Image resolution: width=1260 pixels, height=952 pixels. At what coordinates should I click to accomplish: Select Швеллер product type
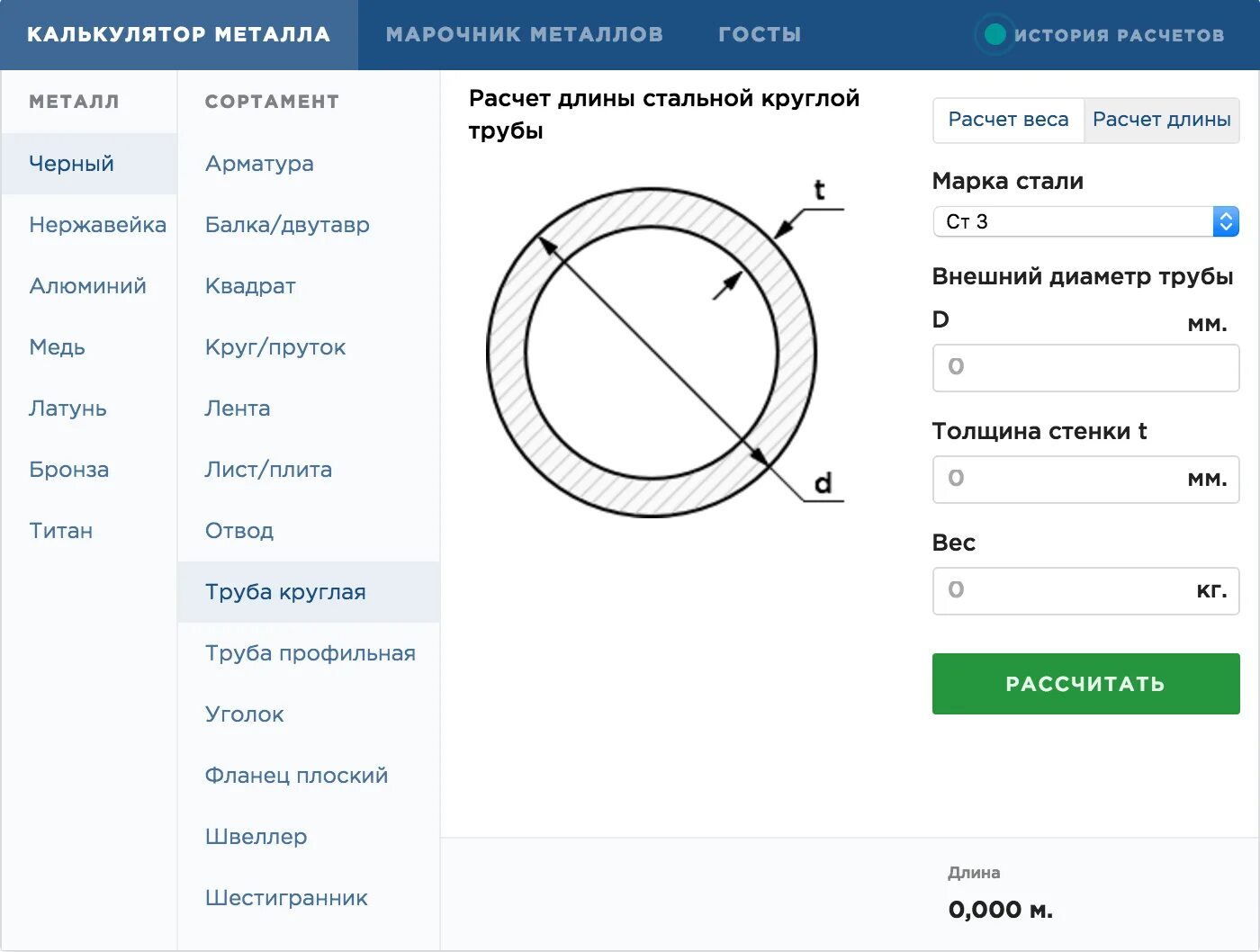pos(256,837)
